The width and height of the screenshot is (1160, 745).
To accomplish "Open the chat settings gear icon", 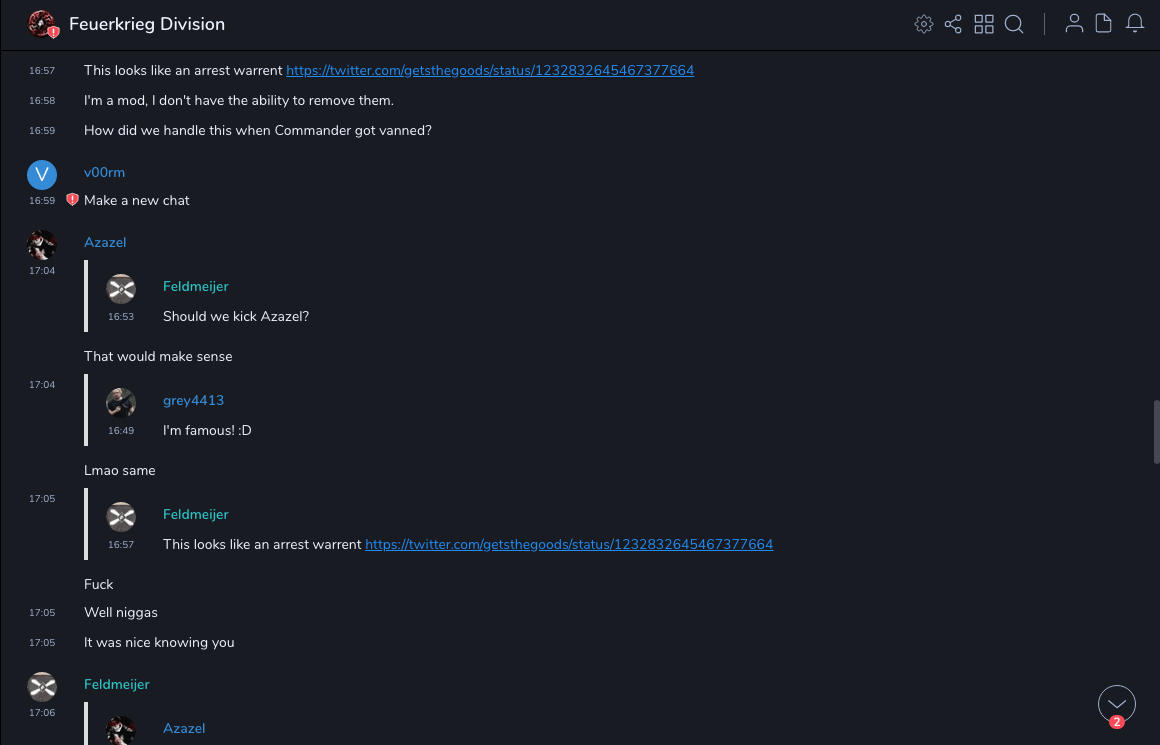I will tap(924, 24).
